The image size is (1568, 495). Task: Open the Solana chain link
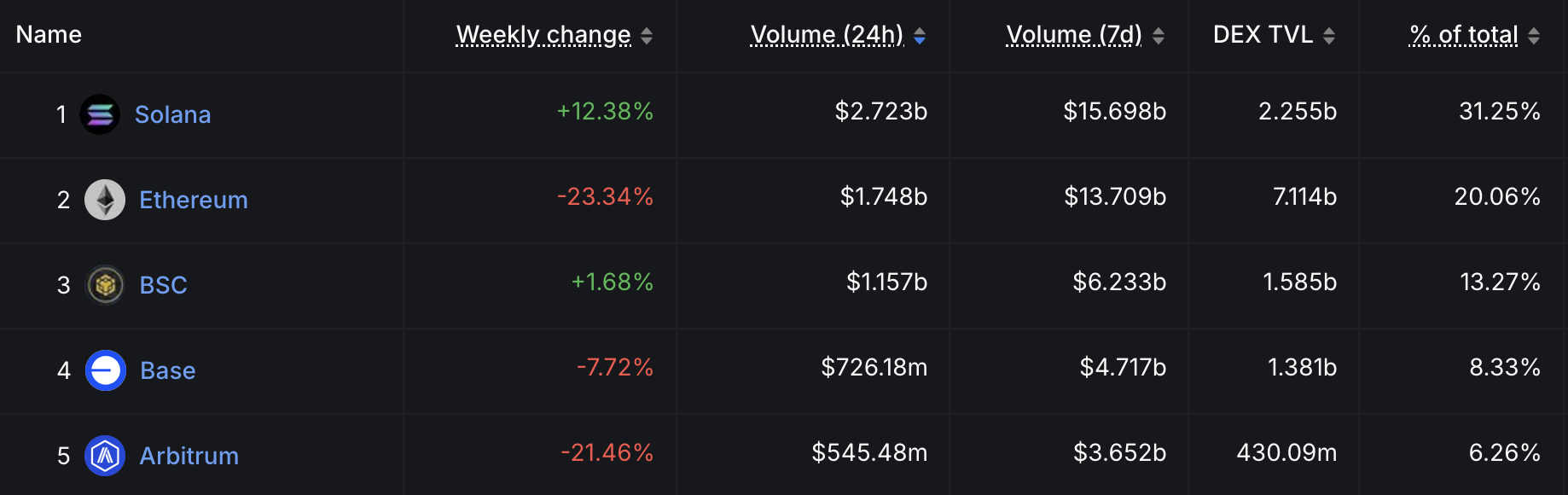172,114
